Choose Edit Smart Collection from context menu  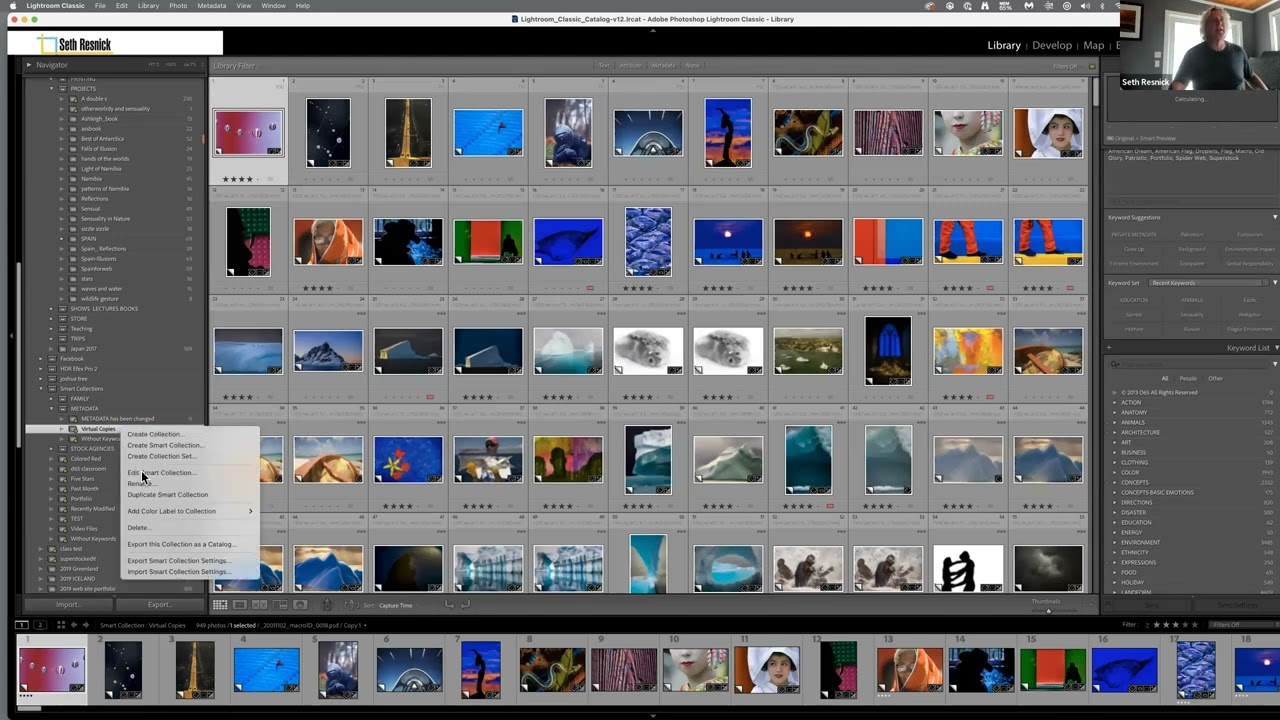tap(160, 473)
